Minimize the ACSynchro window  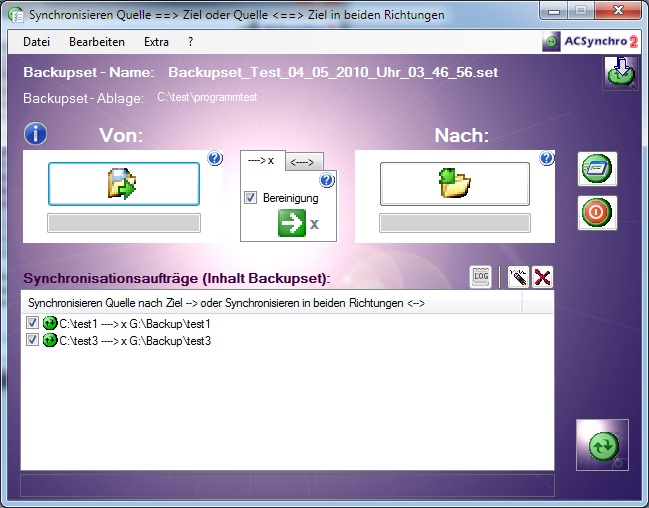point(553,11)
